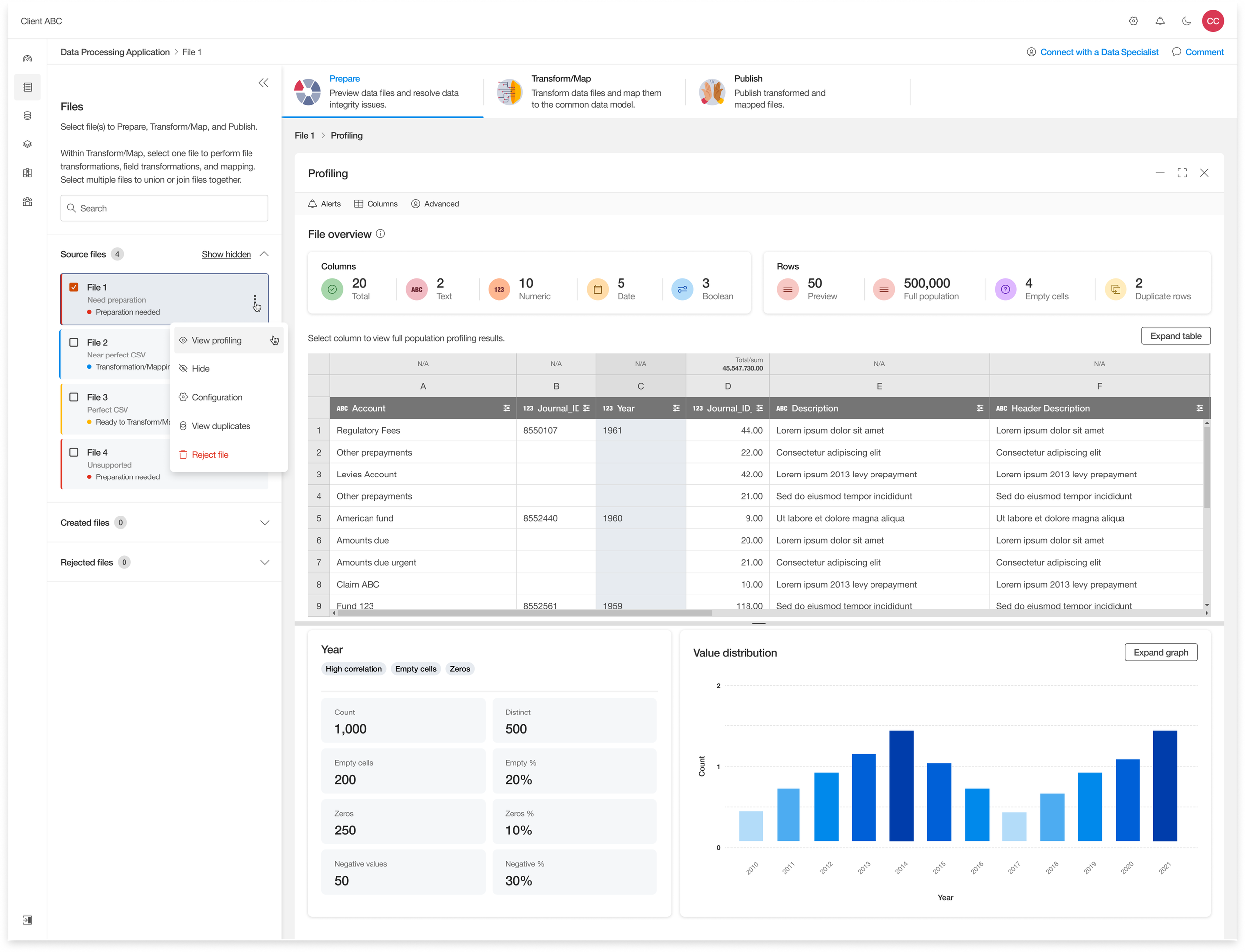Click the notification bell icon
The width and height of the screenshot is (1245, 952).
click(1160, 21)
